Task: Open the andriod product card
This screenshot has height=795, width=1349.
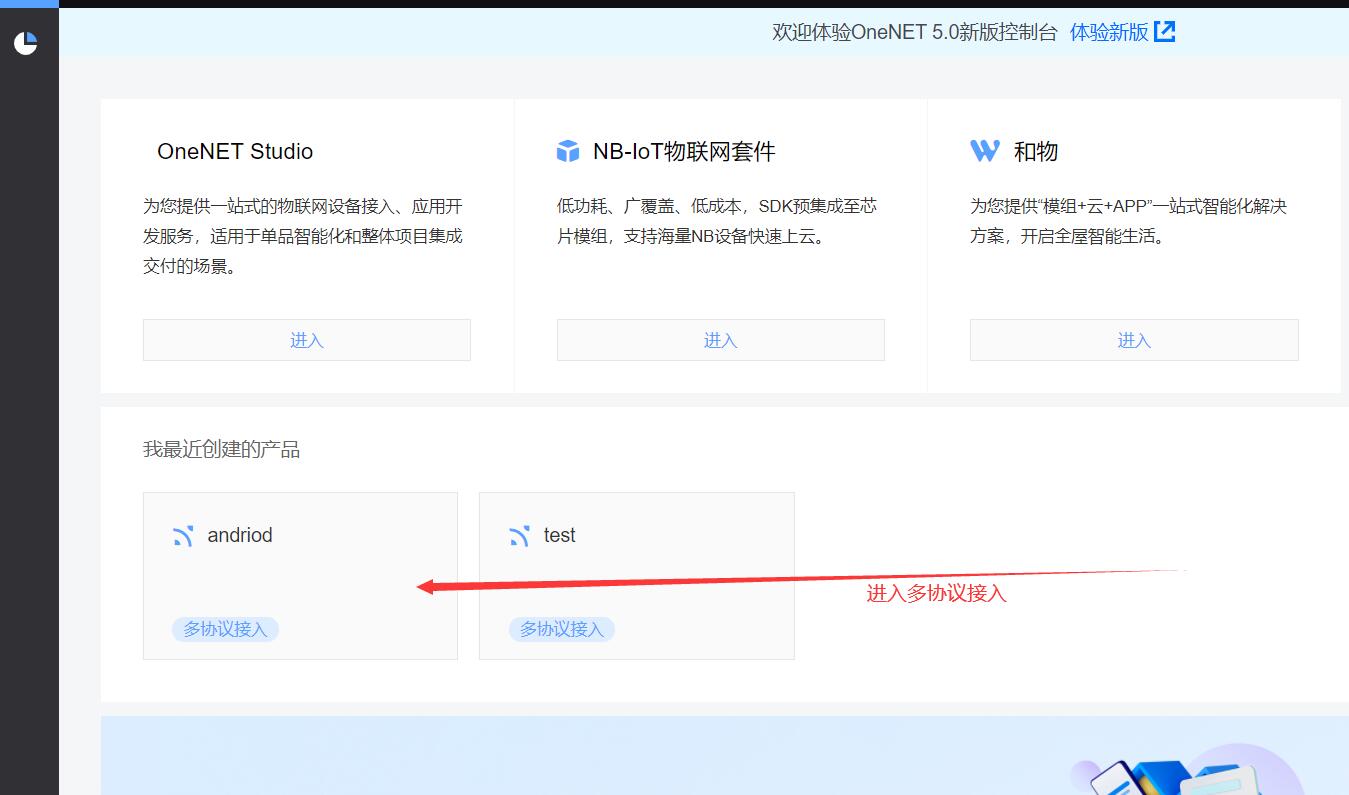Action: (x=300, y=575)
